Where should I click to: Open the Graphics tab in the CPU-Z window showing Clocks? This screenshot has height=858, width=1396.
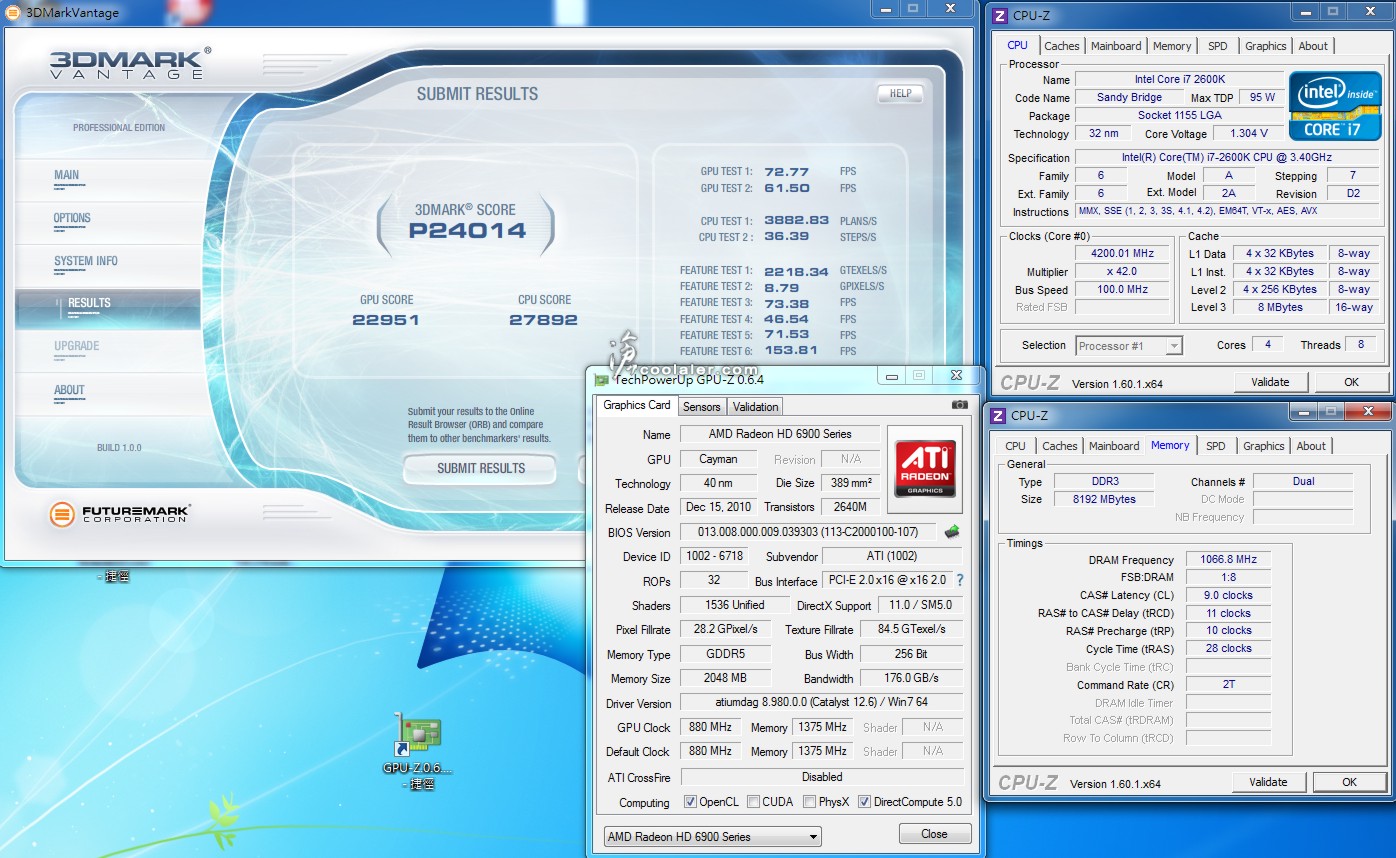tap(1265, 46)
